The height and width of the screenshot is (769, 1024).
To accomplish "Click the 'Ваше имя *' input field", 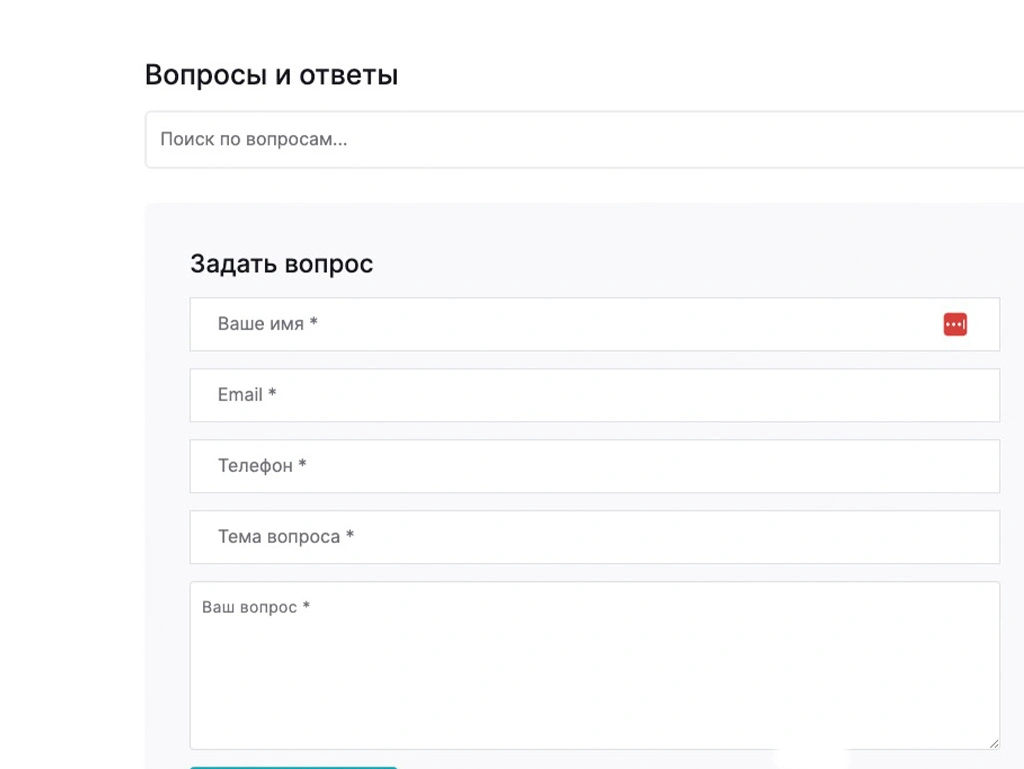I will point(594,324).
